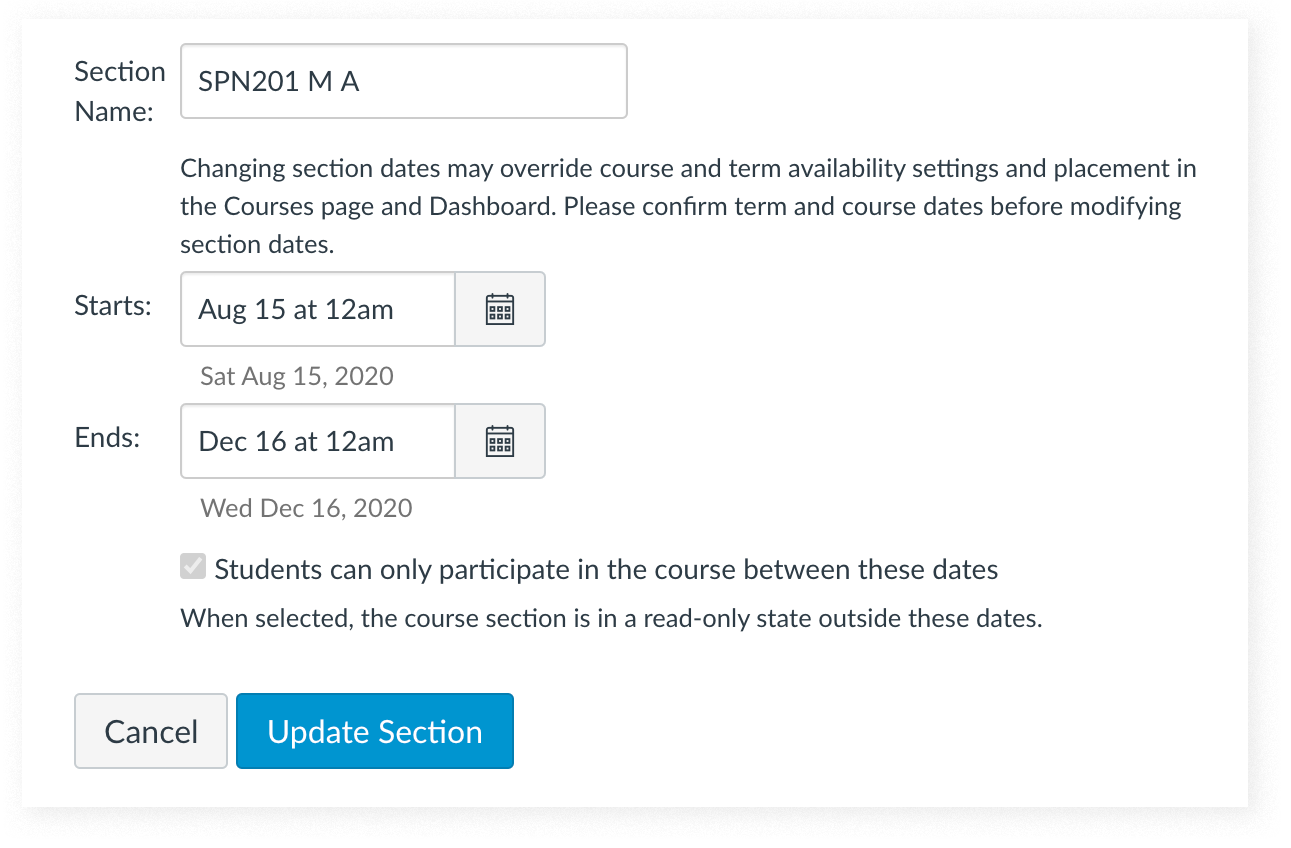This screenshot has height=848, width=1291.
Task: Click inside the Ends date field
Action: point(317,441)
